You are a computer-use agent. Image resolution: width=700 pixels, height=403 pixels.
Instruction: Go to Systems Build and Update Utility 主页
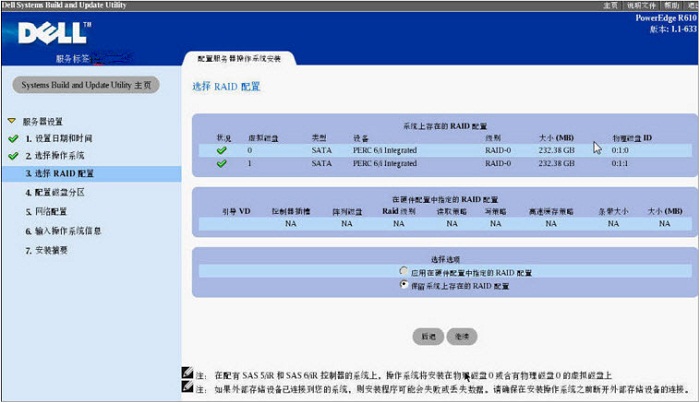86,85
